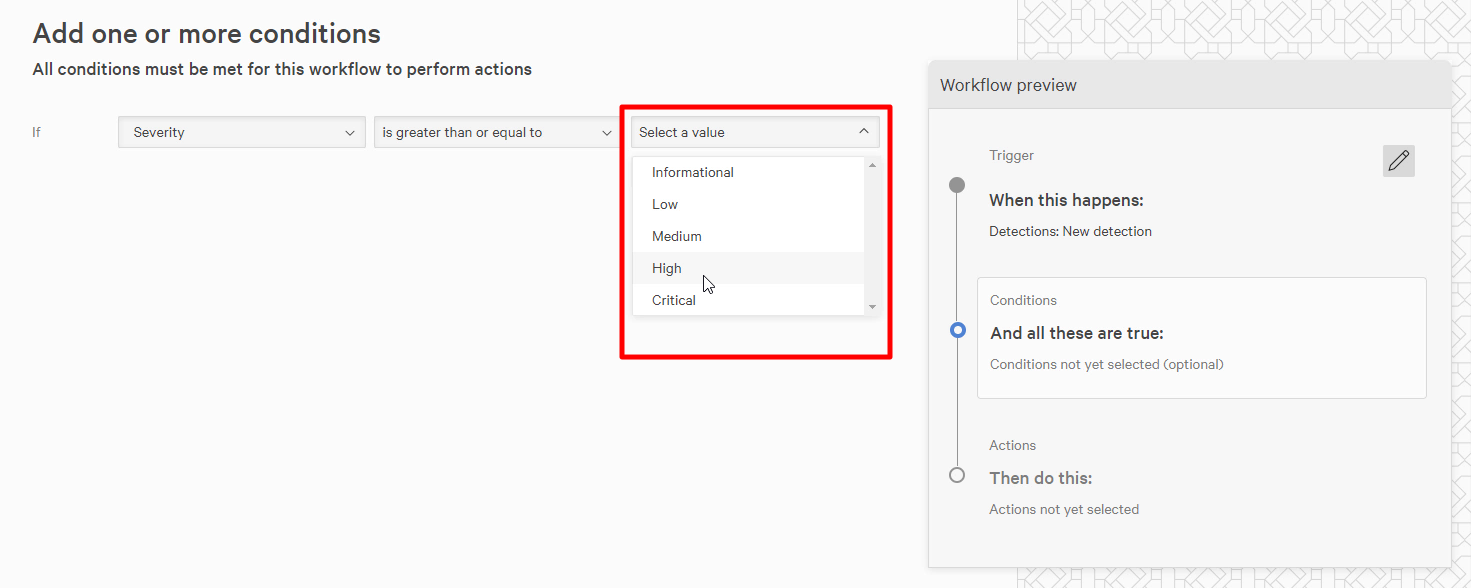Choose Low severity option

665,204
